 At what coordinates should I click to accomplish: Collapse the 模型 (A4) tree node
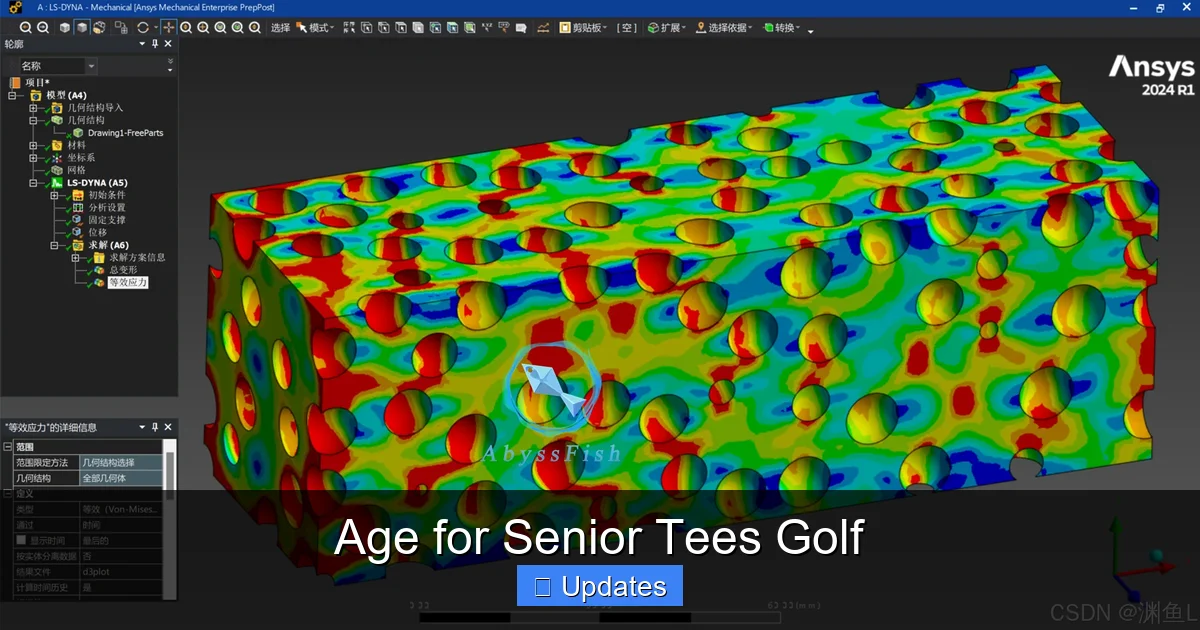tap(12, 95)
